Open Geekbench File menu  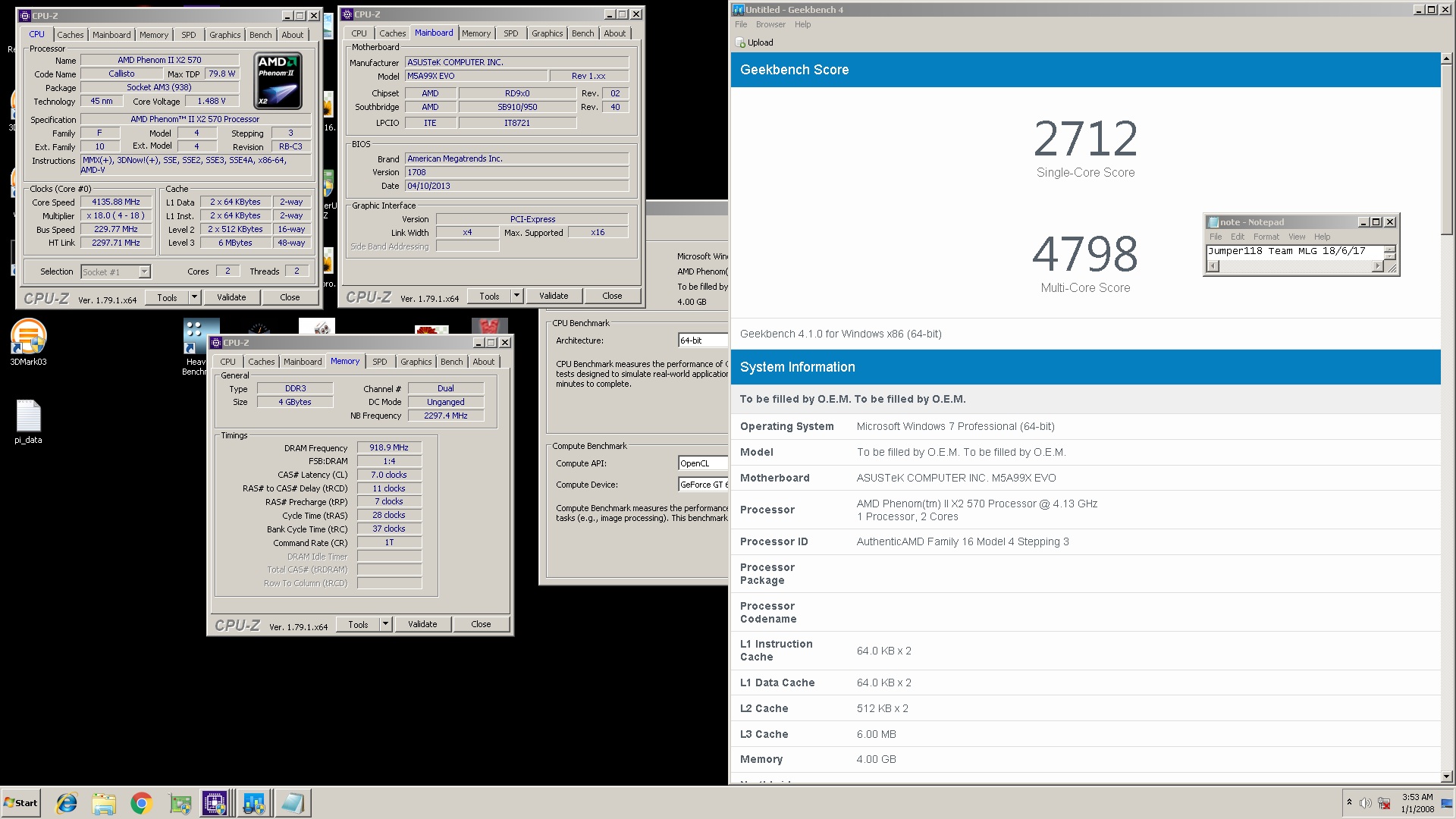click(741, 24)
